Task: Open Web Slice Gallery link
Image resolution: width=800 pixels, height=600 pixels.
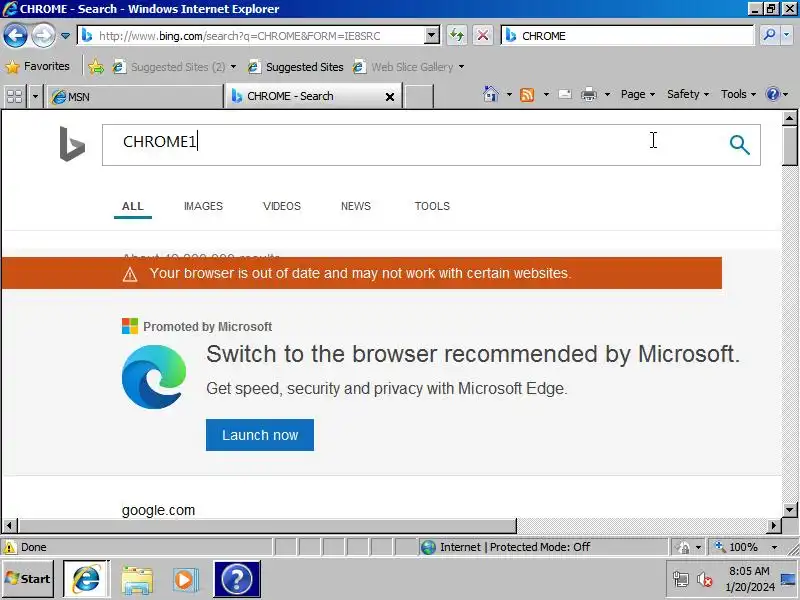Action: pos(403,67)
